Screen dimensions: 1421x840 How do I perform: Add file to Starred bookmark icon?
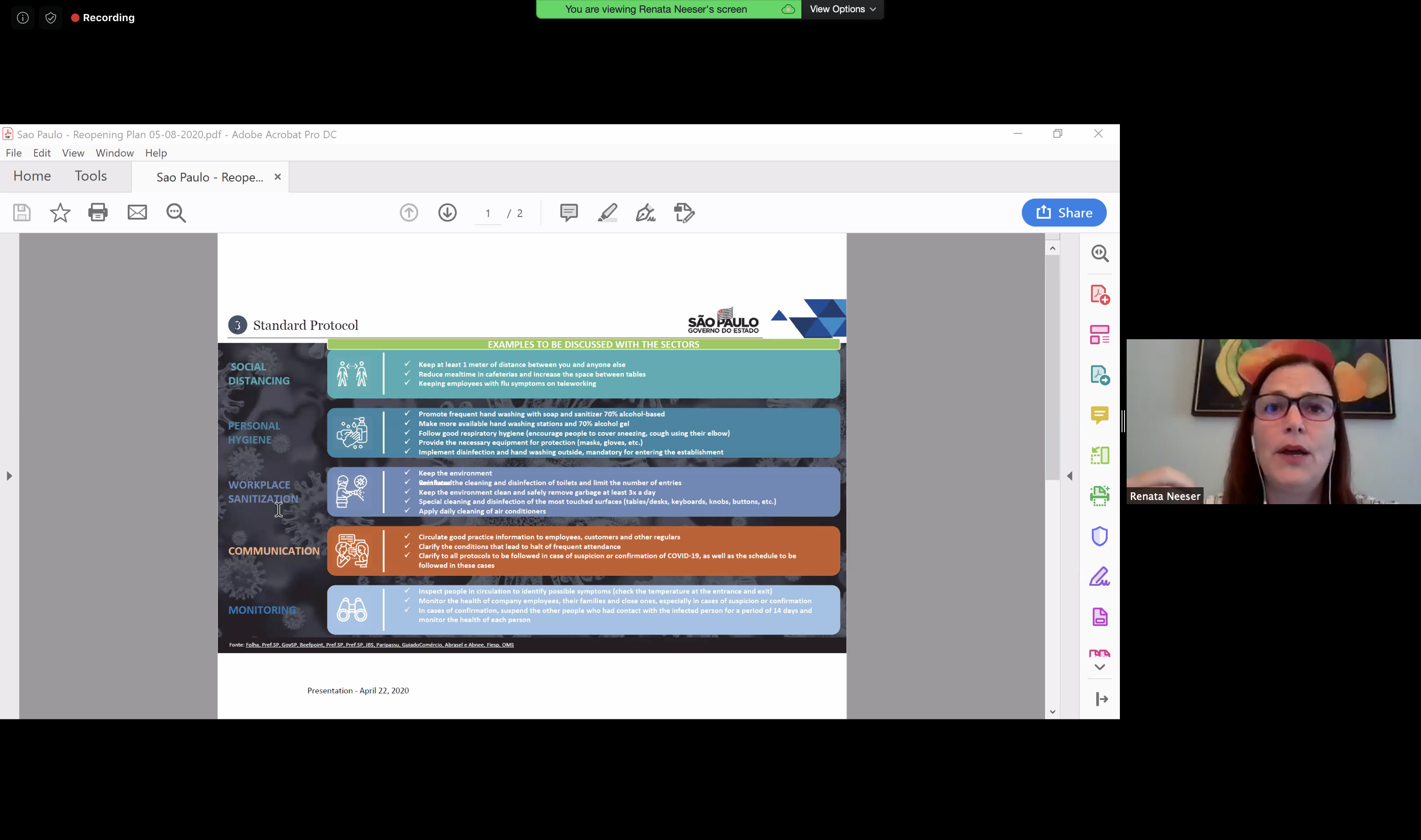pos(60,213)
